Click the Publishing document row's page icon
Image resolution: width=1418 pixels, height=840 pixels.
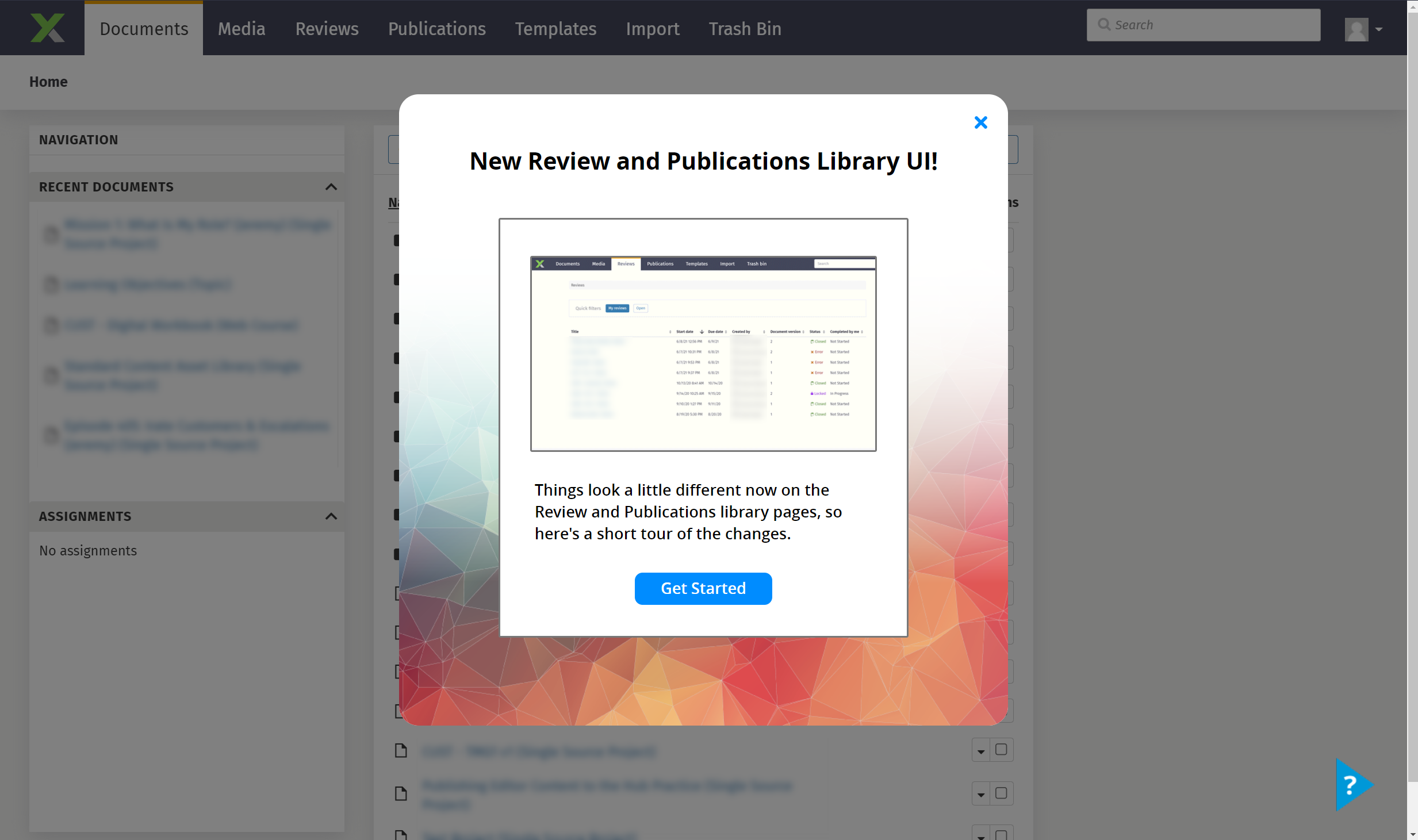(401, 793)
